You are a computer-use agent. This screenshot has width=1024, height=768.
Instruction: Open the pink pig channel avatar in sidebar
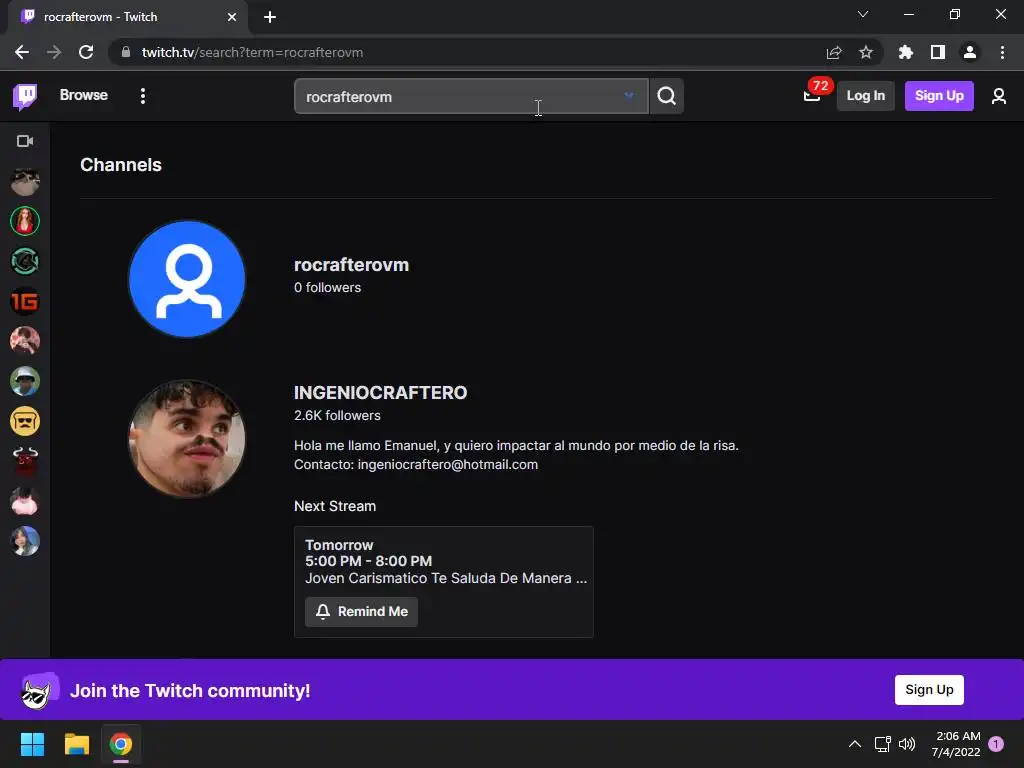coord(25,502)
